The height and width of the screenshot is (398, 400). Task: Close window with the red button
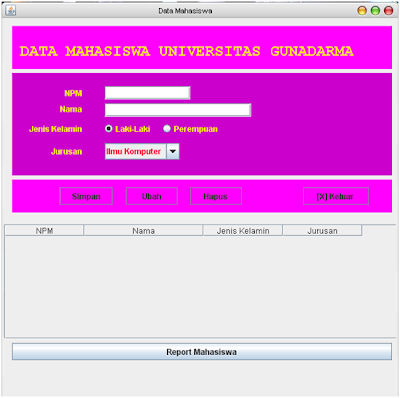coord(389,11)
